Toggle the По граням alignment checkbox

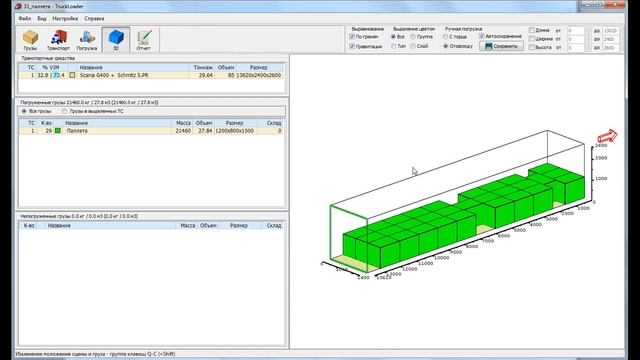352,37
